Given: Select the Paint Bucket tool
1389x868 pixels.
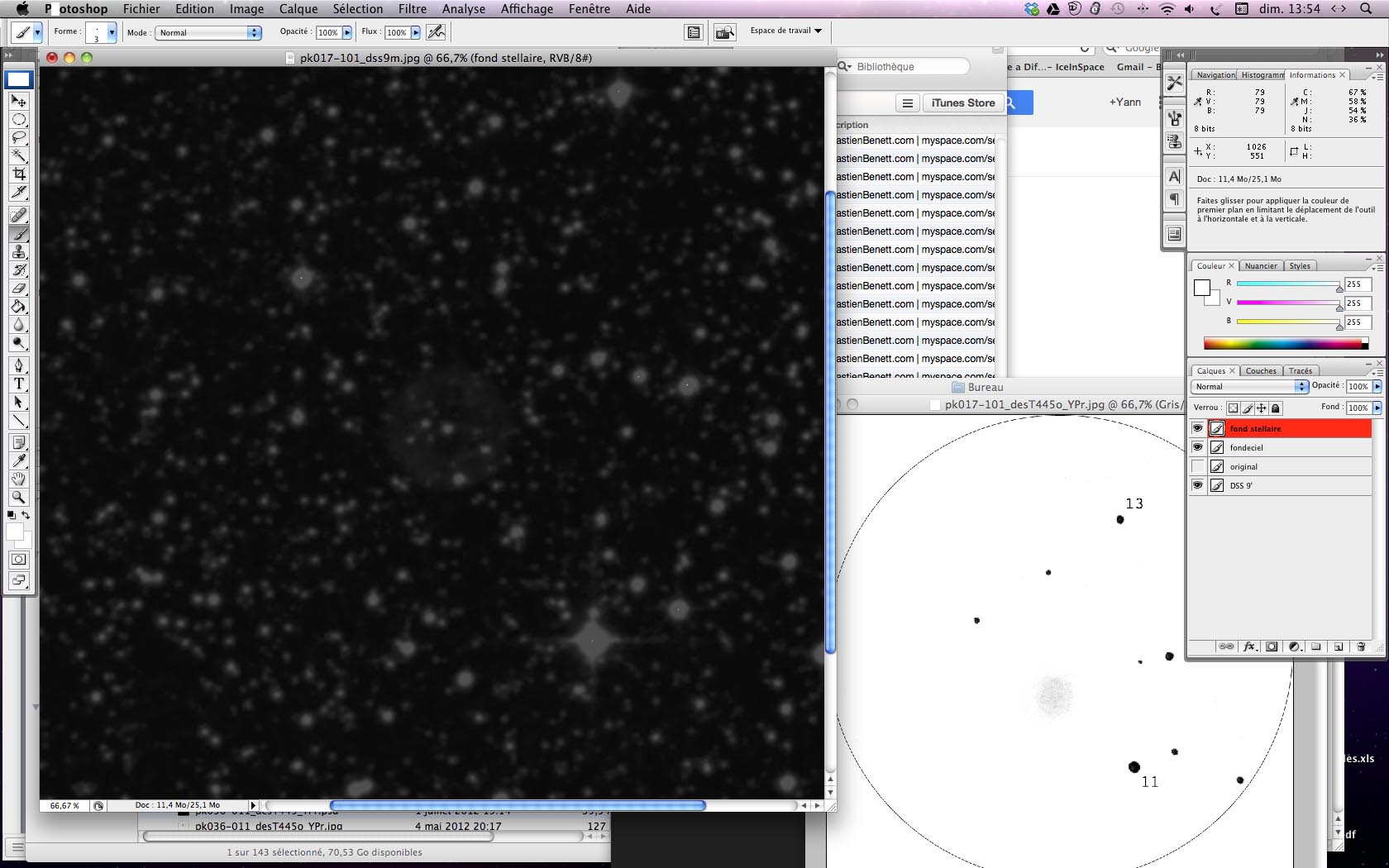Looking at the screenshot, I should pos(18,307).
